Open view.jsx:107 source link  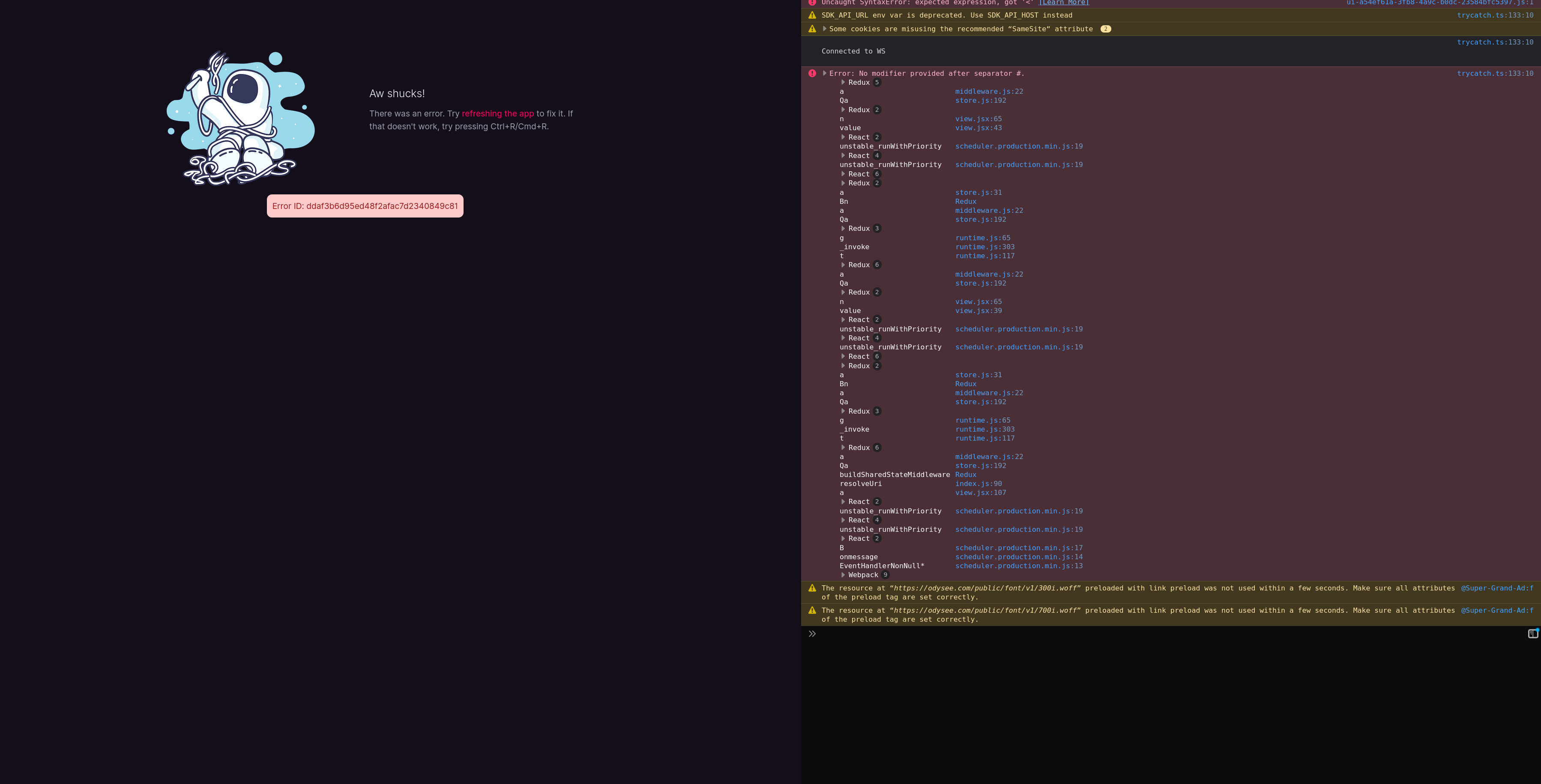point(980,493)
